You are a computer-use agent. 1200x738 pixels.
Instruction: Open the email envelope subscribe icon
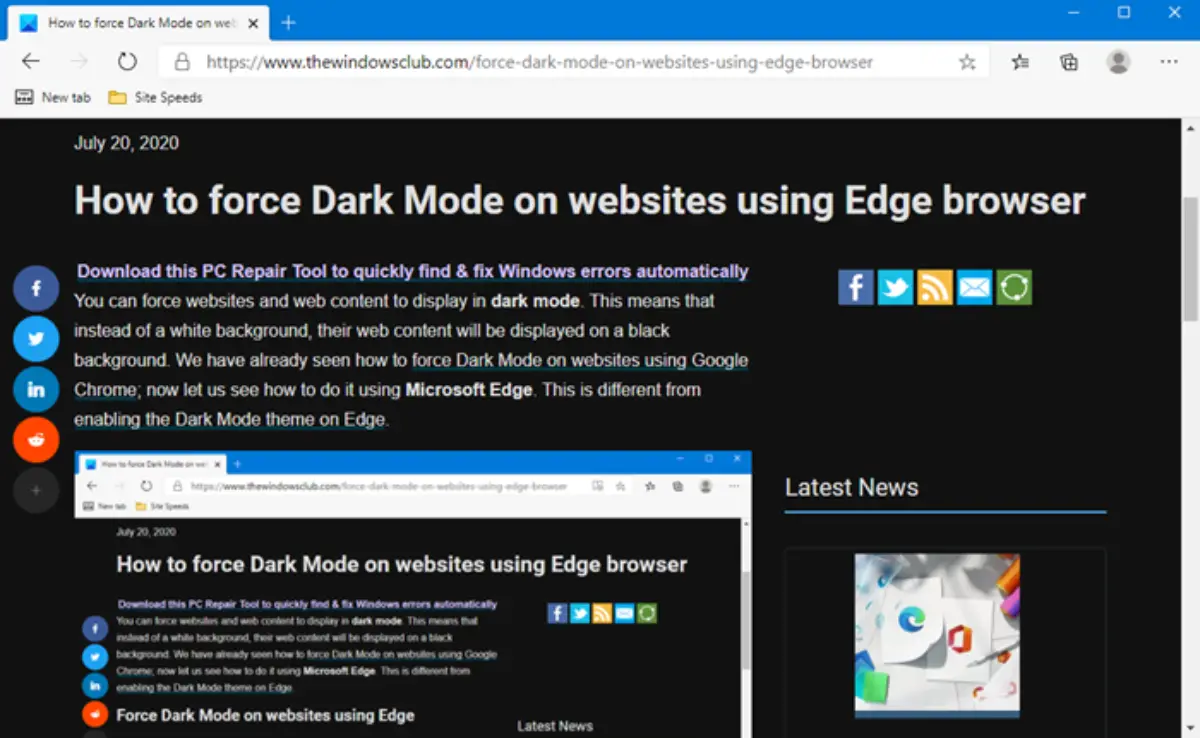(974, 287)
